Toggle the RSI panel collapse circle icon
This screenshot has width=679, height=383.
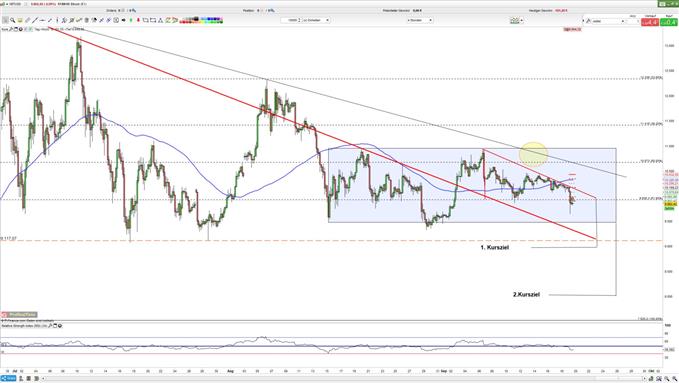(60, 325)
